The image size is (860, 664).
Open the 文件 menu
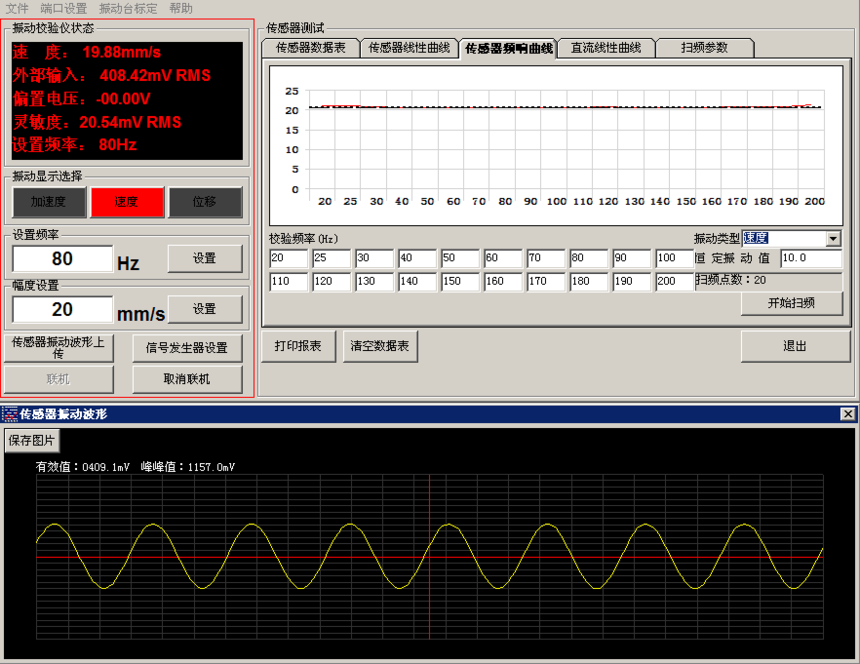[x=16, y=8]
